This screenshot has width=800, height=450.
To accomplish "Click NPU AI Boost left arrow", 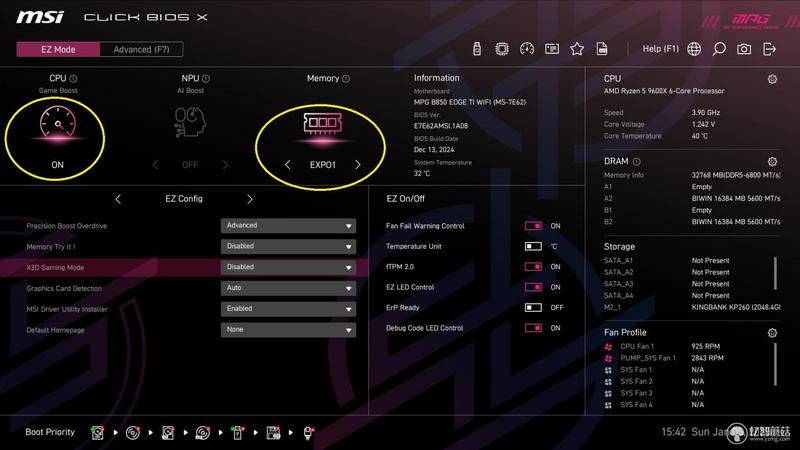I will coord(155,165).
